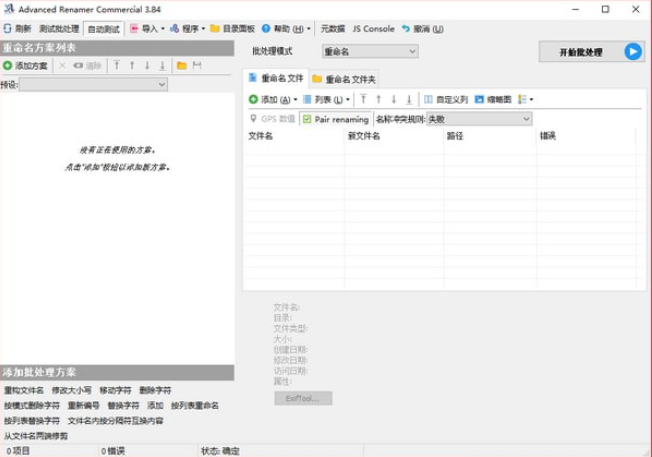Click the 新文件名 column header
This screenshot has width=652, height=457.
point(394,136)
